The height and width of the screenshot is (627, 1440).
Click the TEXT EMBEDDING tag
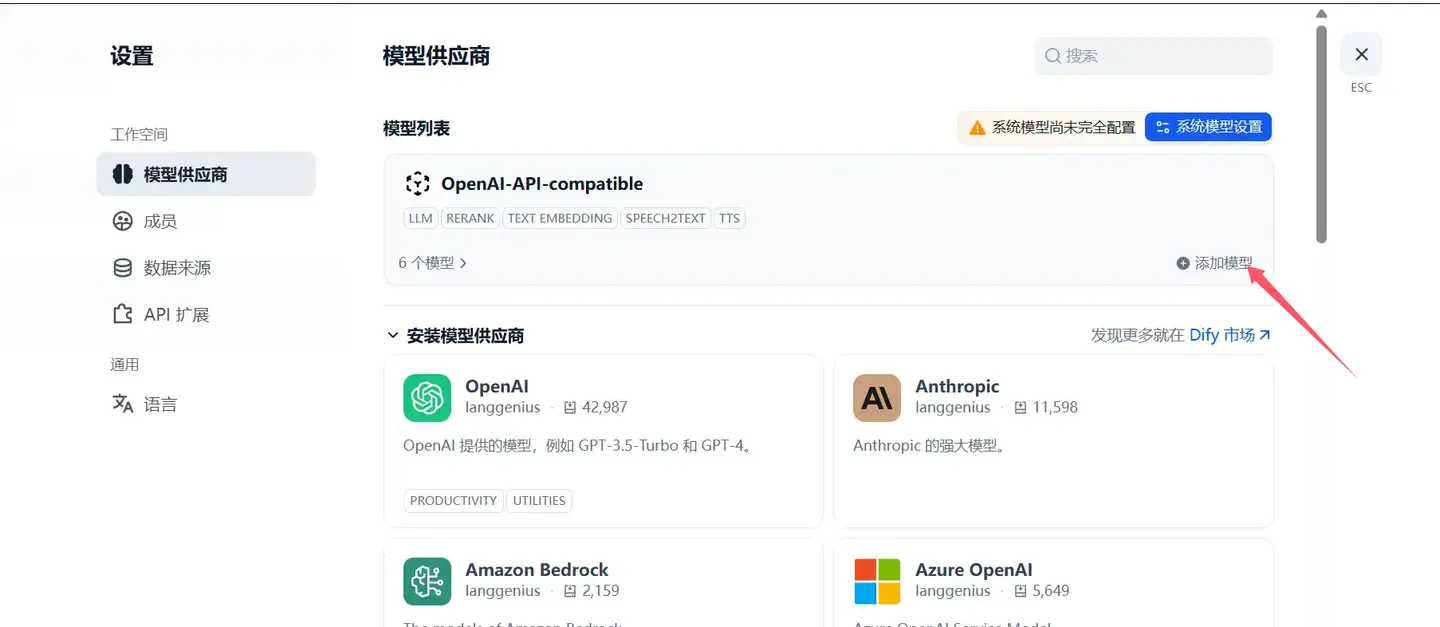pyautogui.click(x=560, y=218)
